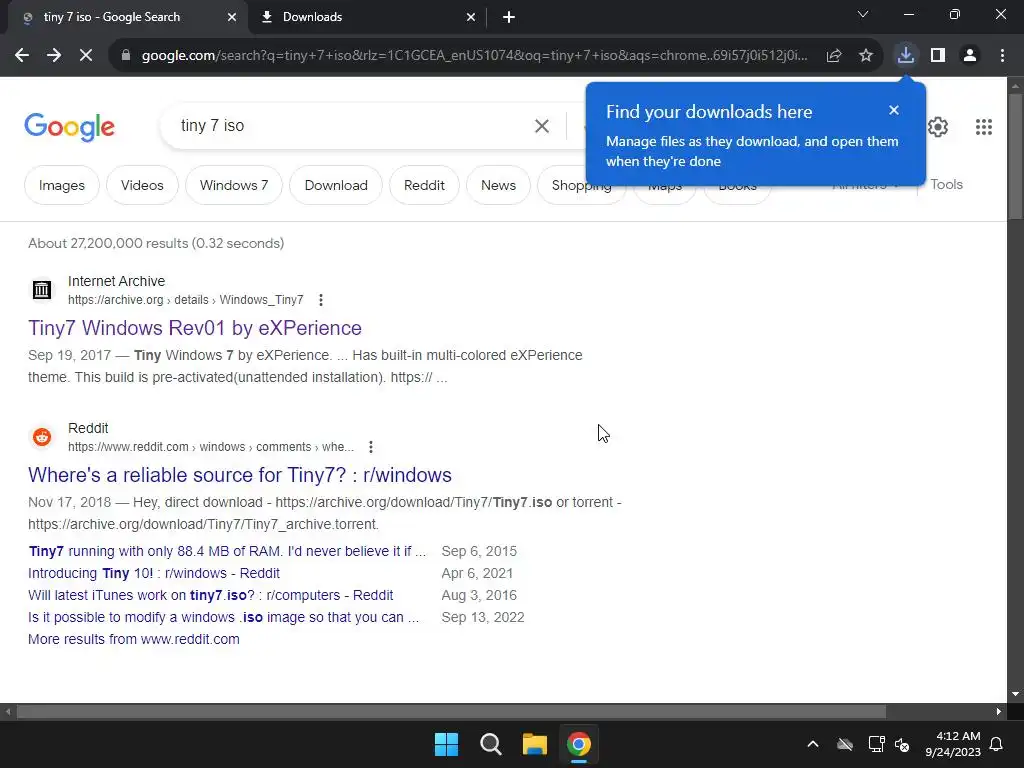Click the Chrome taskbar icon
The image size is (1024, 768).
(x=579, y=744)
